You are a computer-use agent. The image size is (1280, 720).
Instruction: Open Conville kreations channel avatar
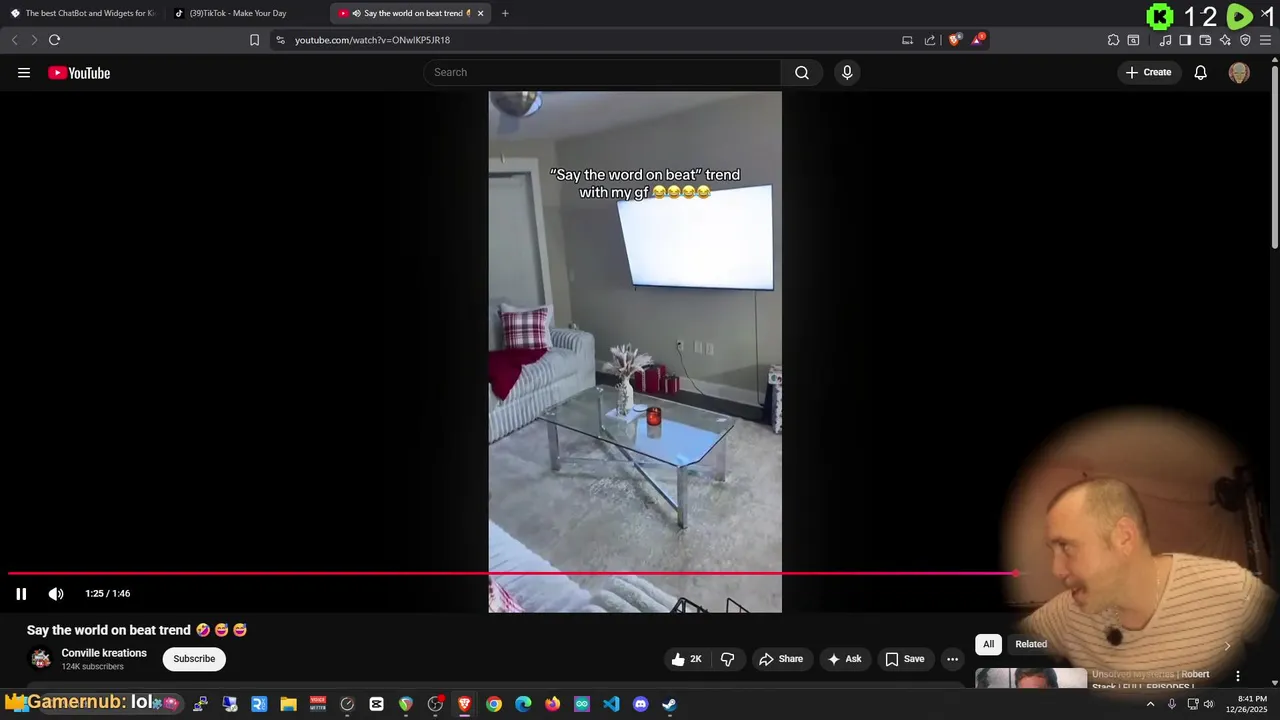(x=41, y=659)
